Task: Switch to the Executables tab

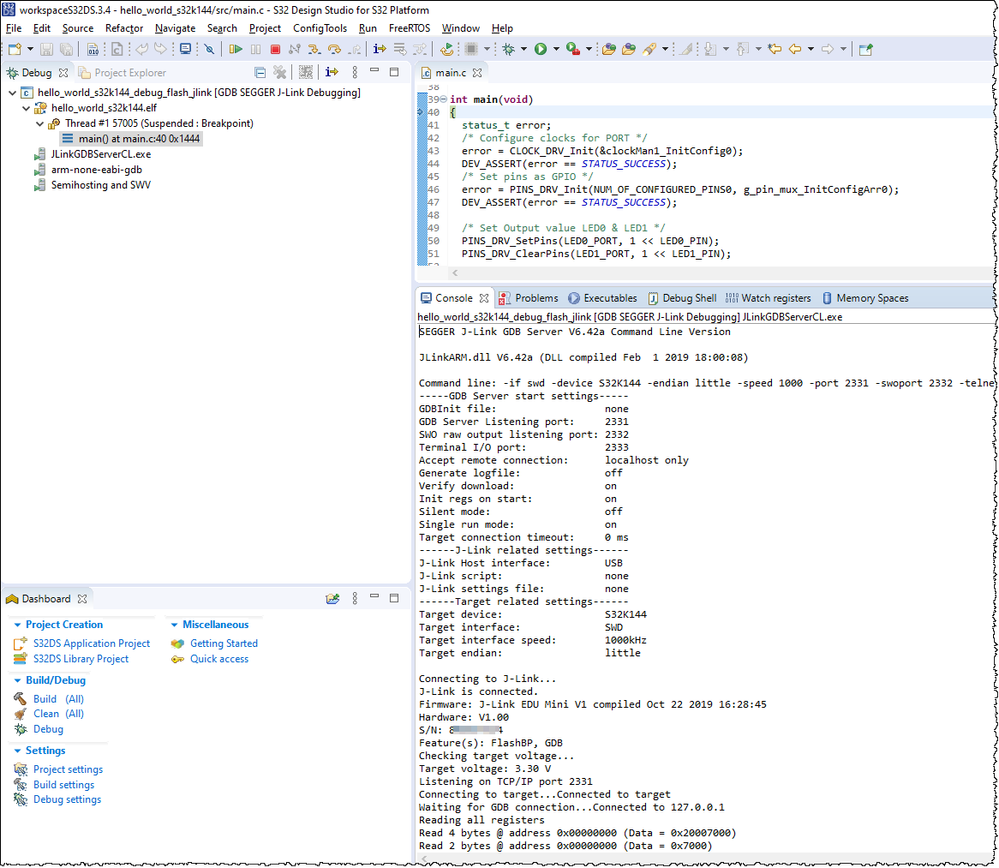Action: (603, 298)
